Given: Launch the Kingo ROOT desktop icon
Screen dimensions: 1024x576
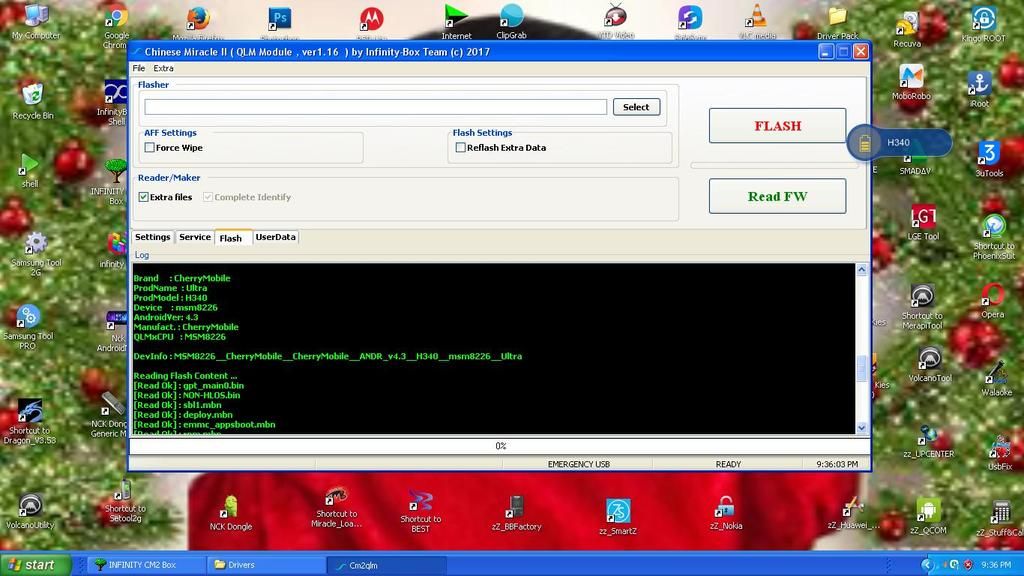Looking at the screenshot, I should [983, 20].
